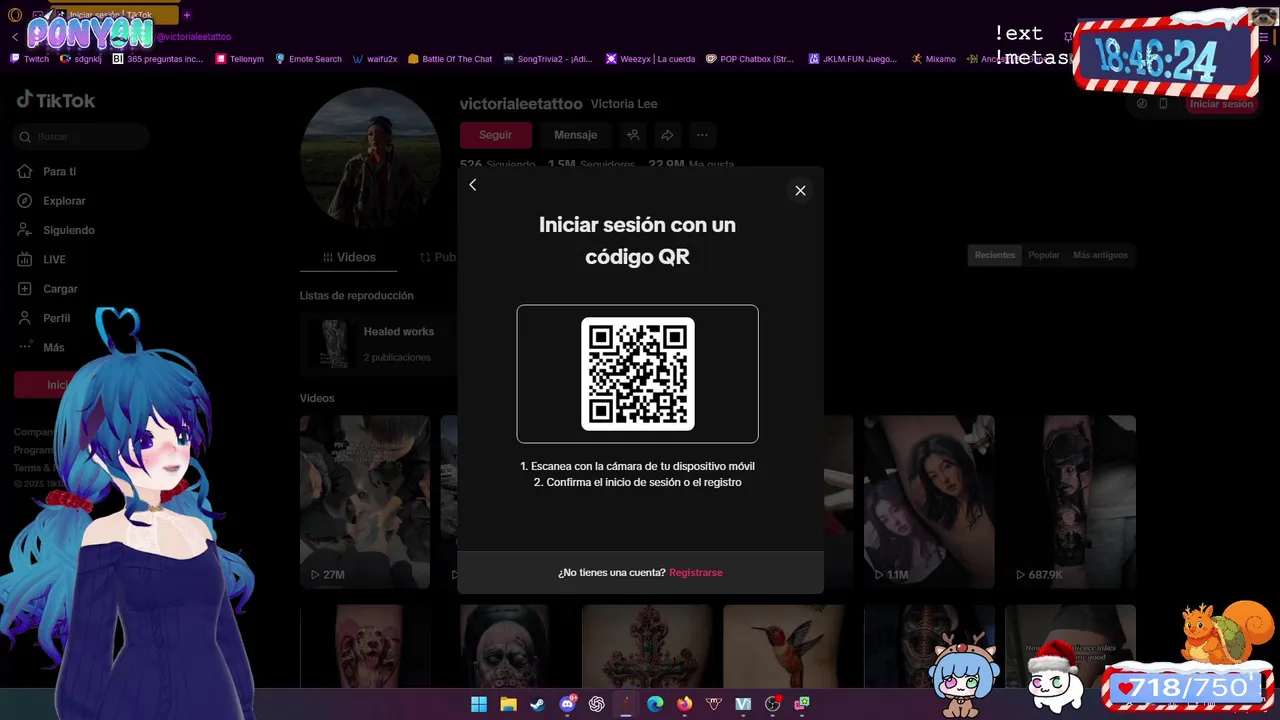Viewport: 1280px width, 720px height.
Task: Open the profile three-dots options
Action: click(702, 135)
